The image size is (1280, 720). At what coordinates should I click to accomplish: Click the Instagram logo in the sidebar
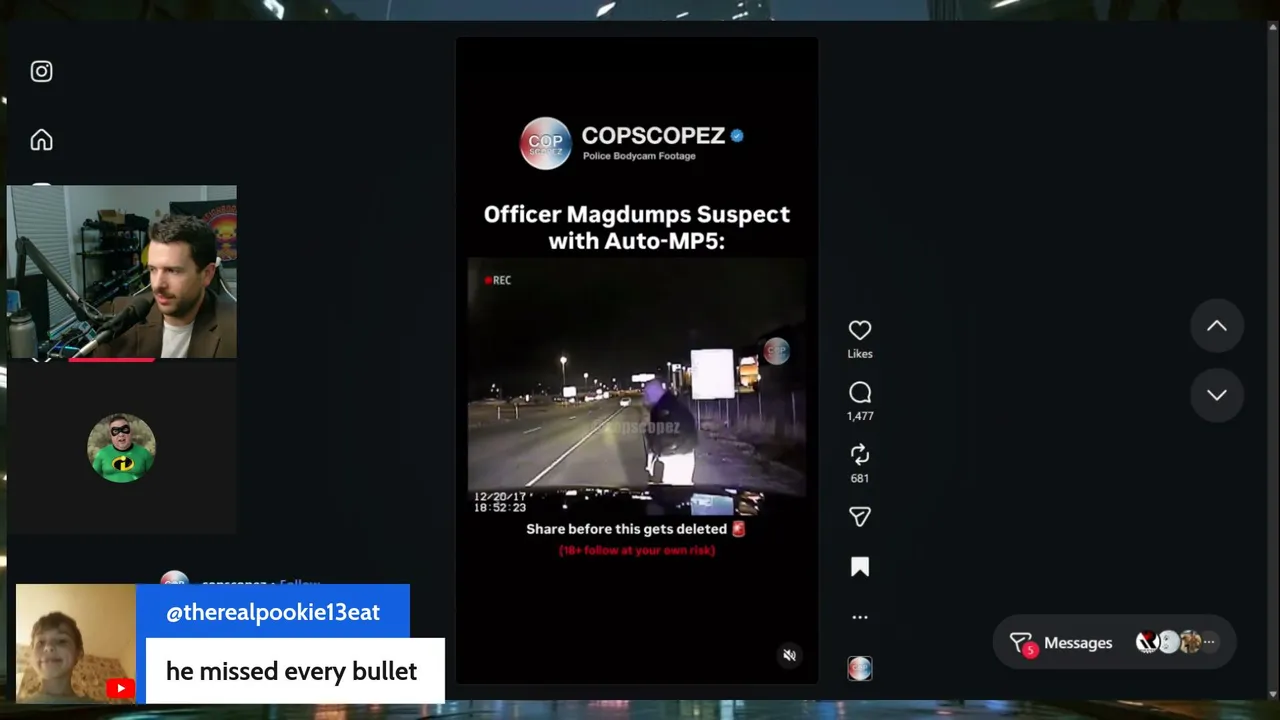tap(41, 71)
